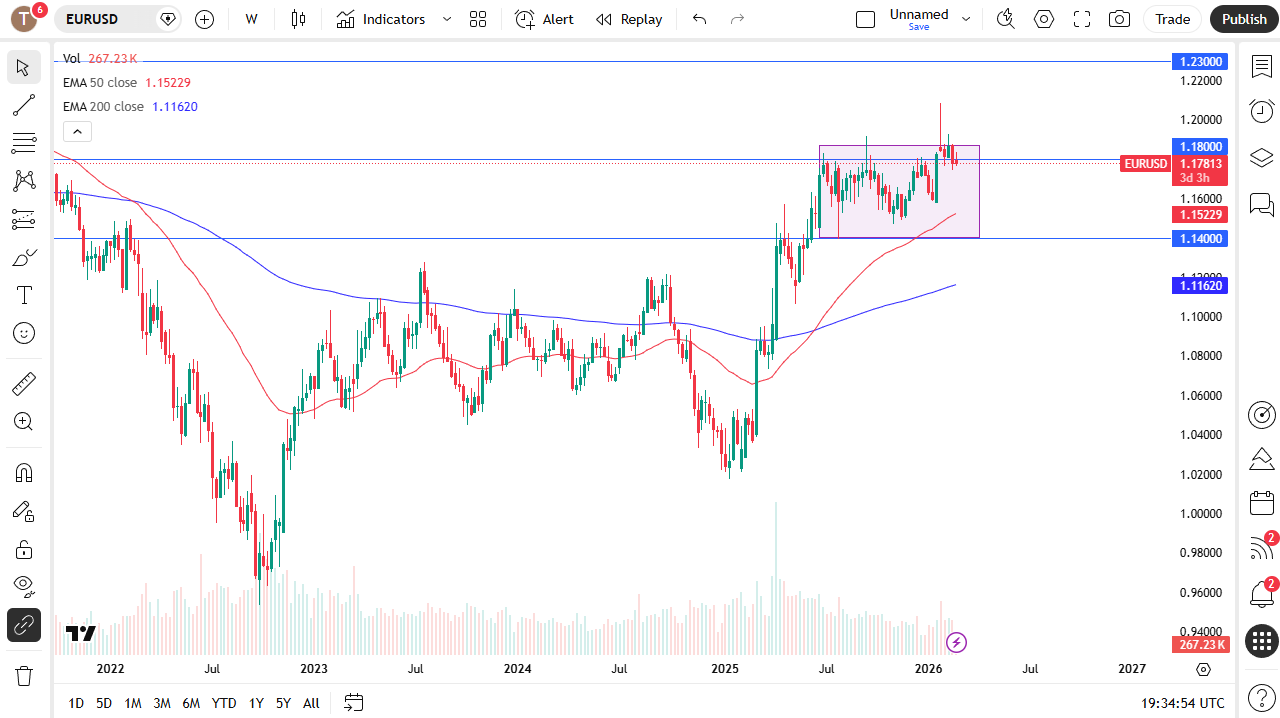1280x718 pixels.
Task: Open chart settings via the gear icon
Action: pos(1043,19)
